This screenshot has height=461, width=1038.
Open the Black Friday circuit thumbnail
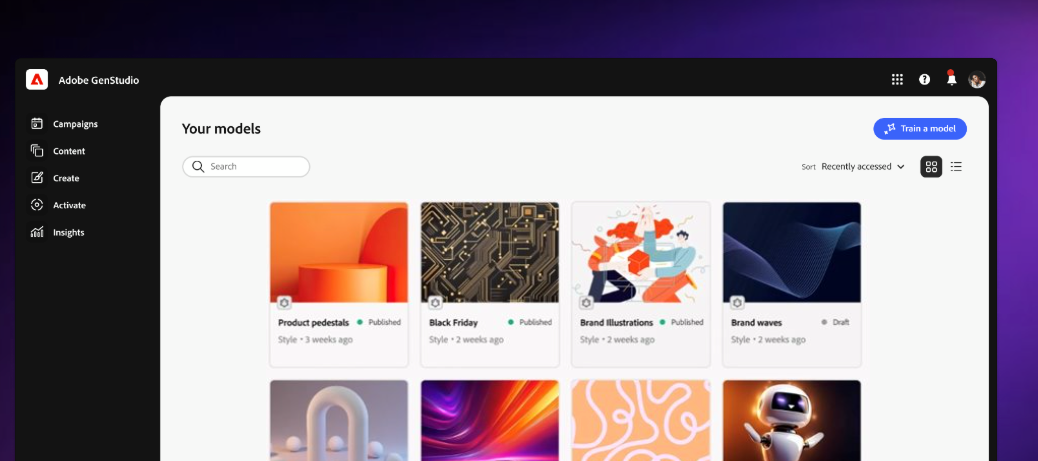point(490,252)
